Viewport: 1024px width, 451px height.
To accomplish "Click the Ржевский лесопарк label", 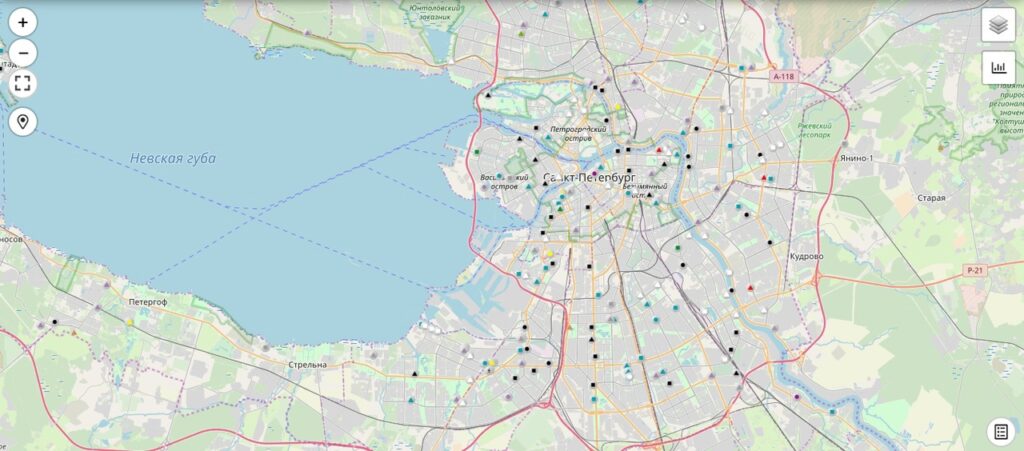I will 815,131.
